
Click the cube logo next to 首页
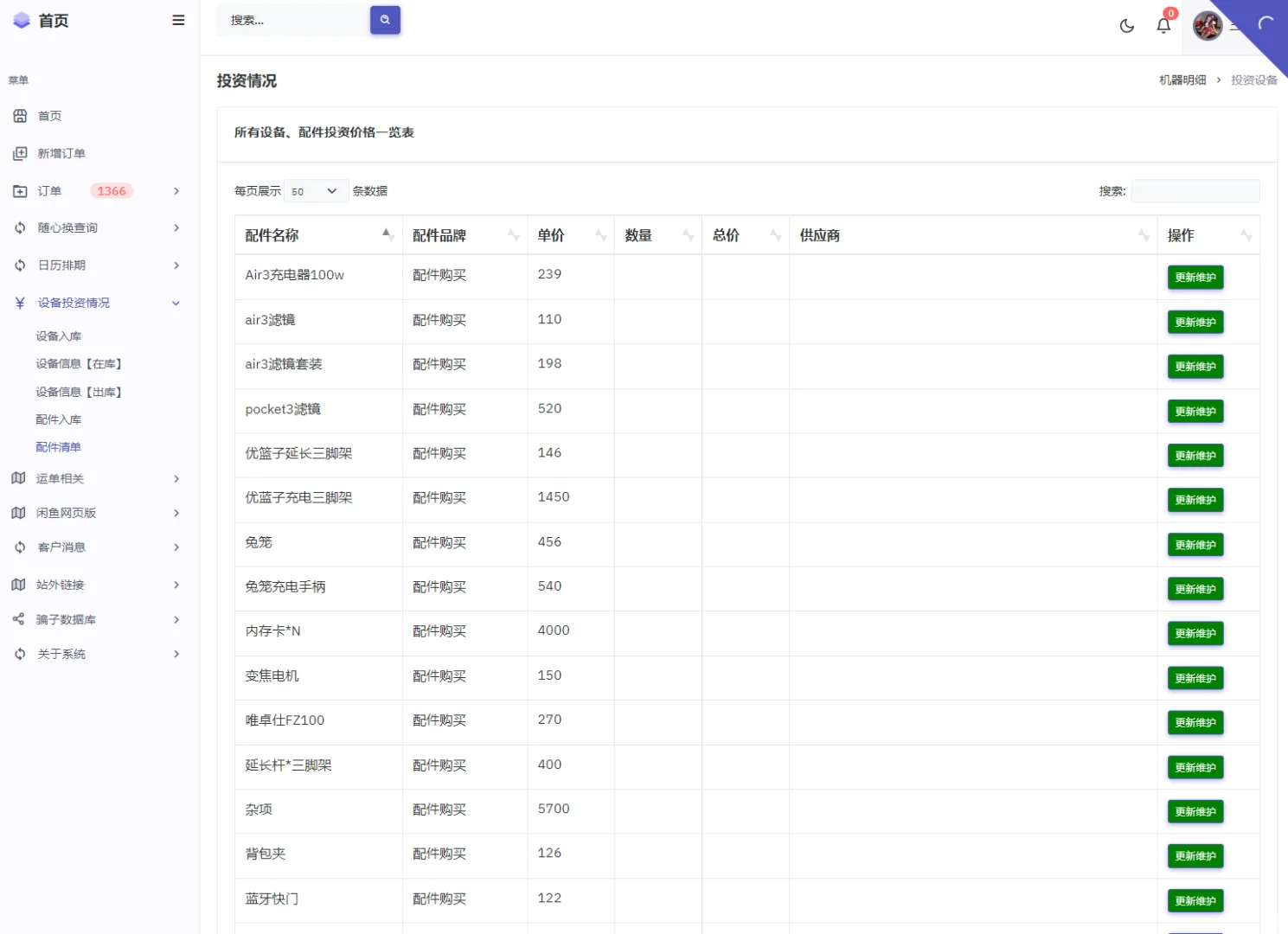coord(22,20)
